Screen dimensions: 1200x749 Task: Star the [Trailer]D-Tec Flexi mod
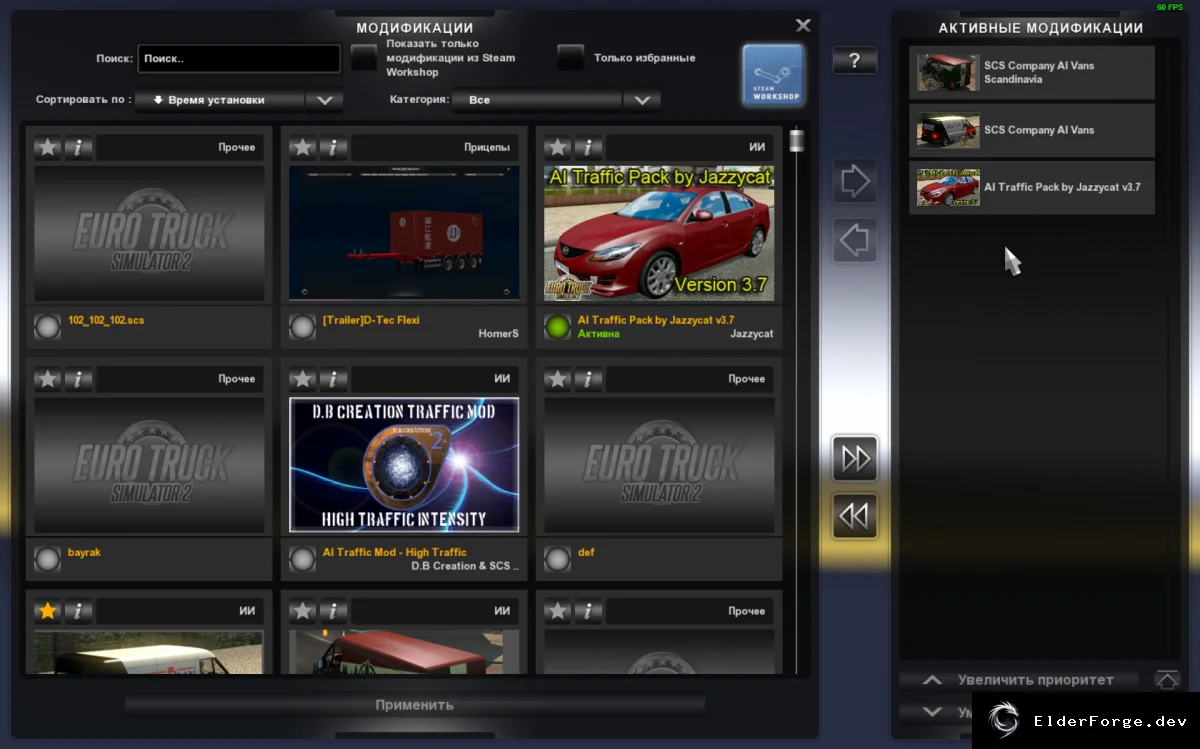coord(302,148)
